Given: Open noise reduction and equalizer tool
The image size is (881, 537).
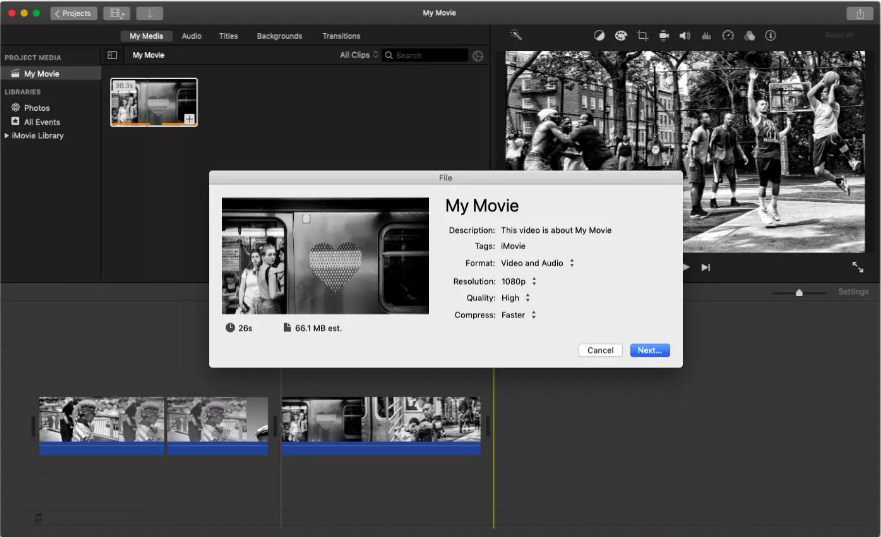Looking at the screenshot, I should 706,35.
